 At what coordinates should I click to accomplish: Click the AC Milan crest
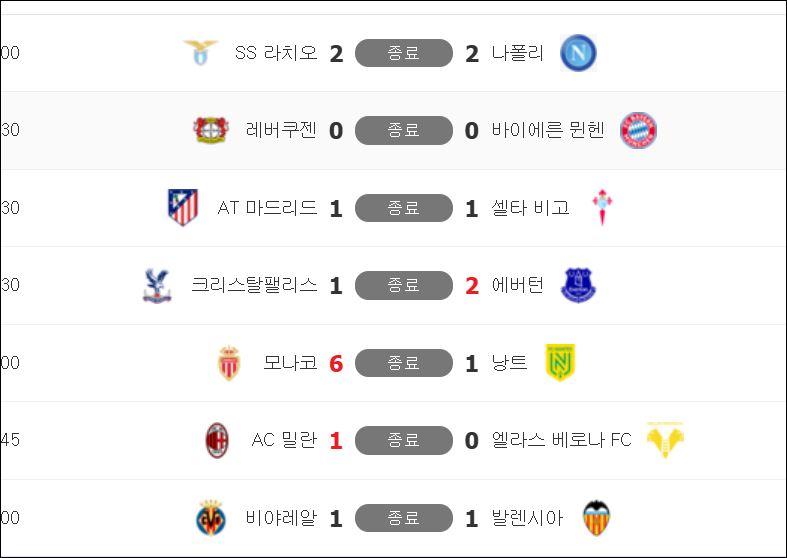pos(217,440)
